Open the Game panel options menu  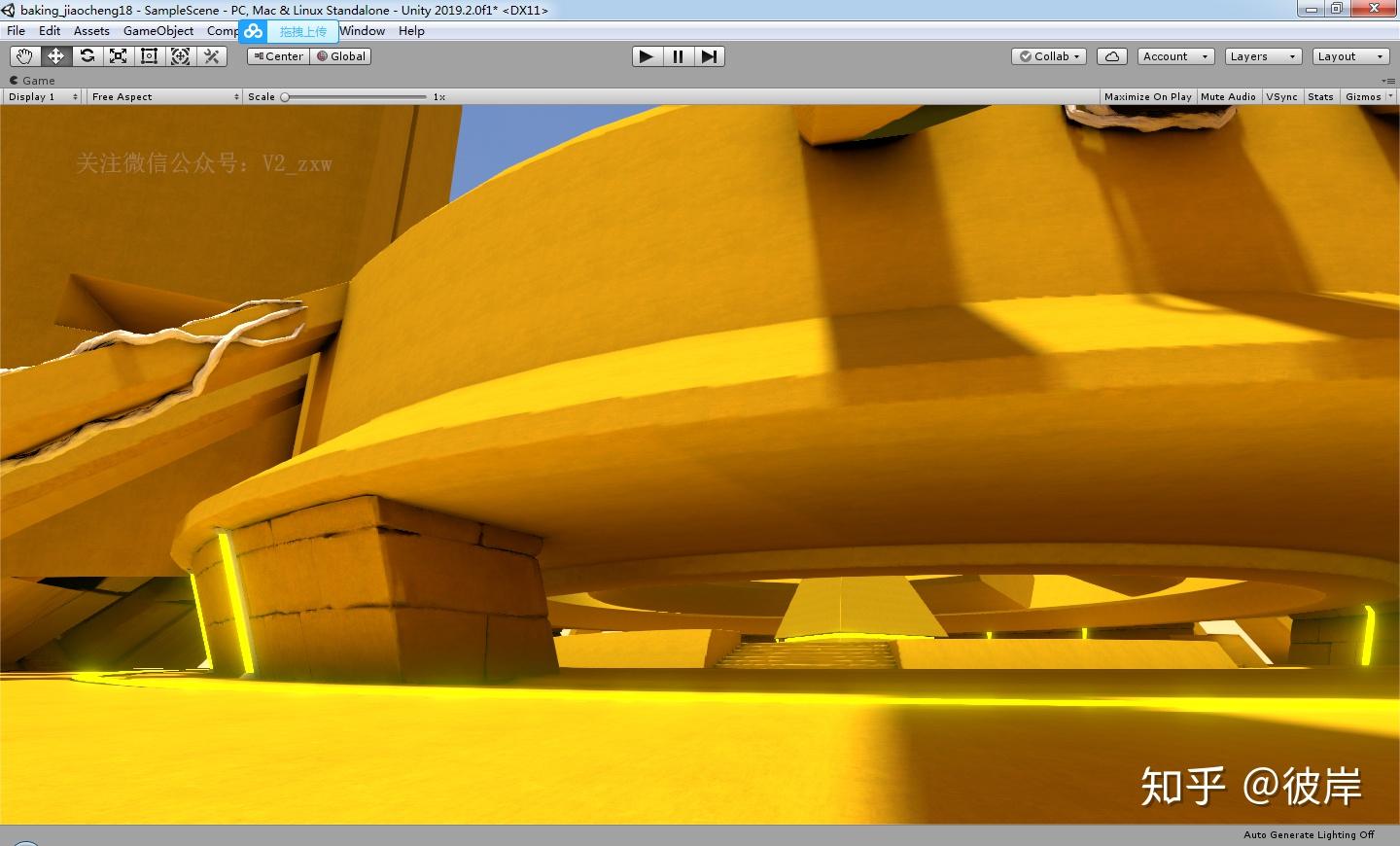tap(1387, 81)
